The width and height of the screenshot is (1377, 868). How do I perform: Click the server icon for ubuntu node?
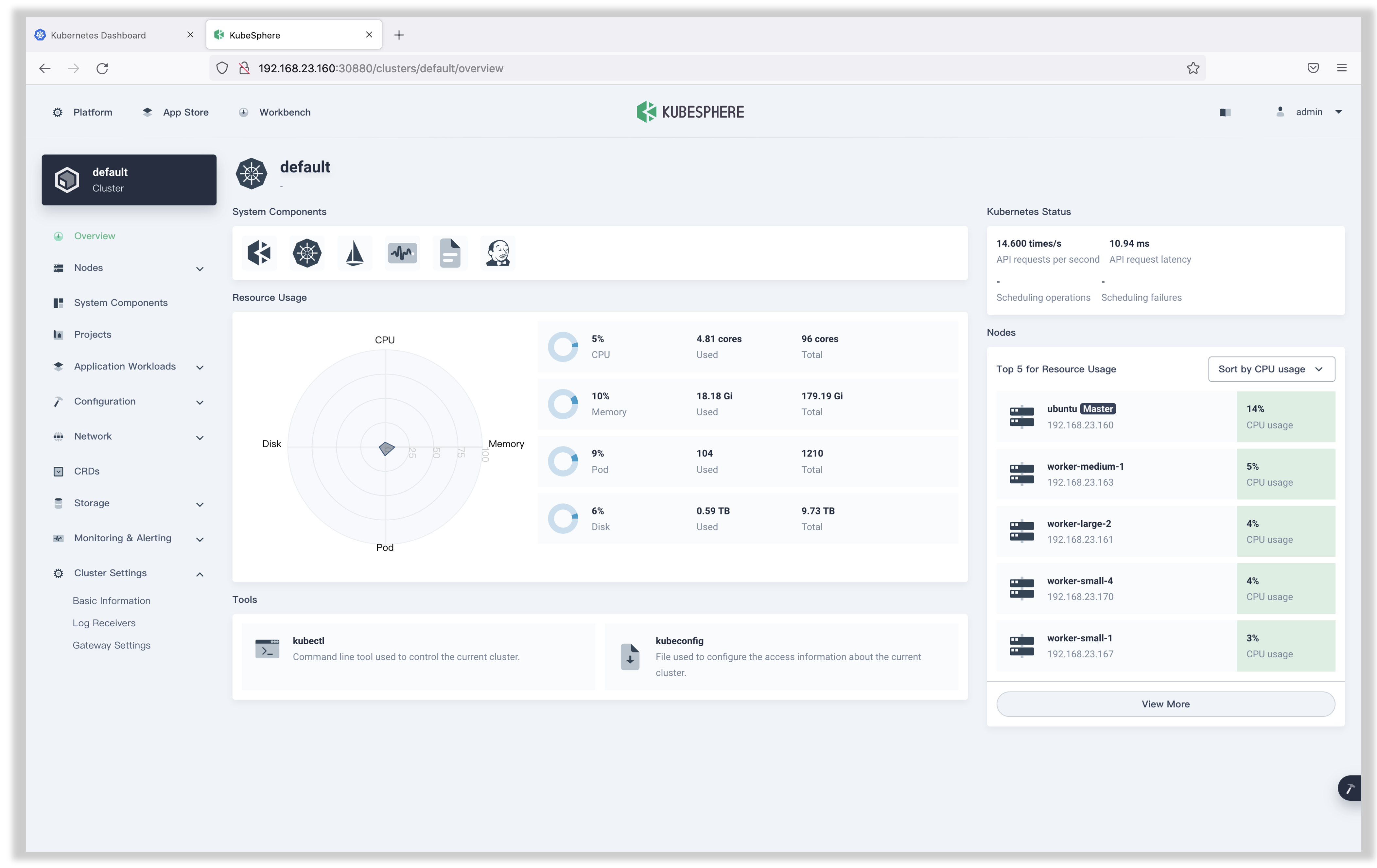(x=1021, y=416)
